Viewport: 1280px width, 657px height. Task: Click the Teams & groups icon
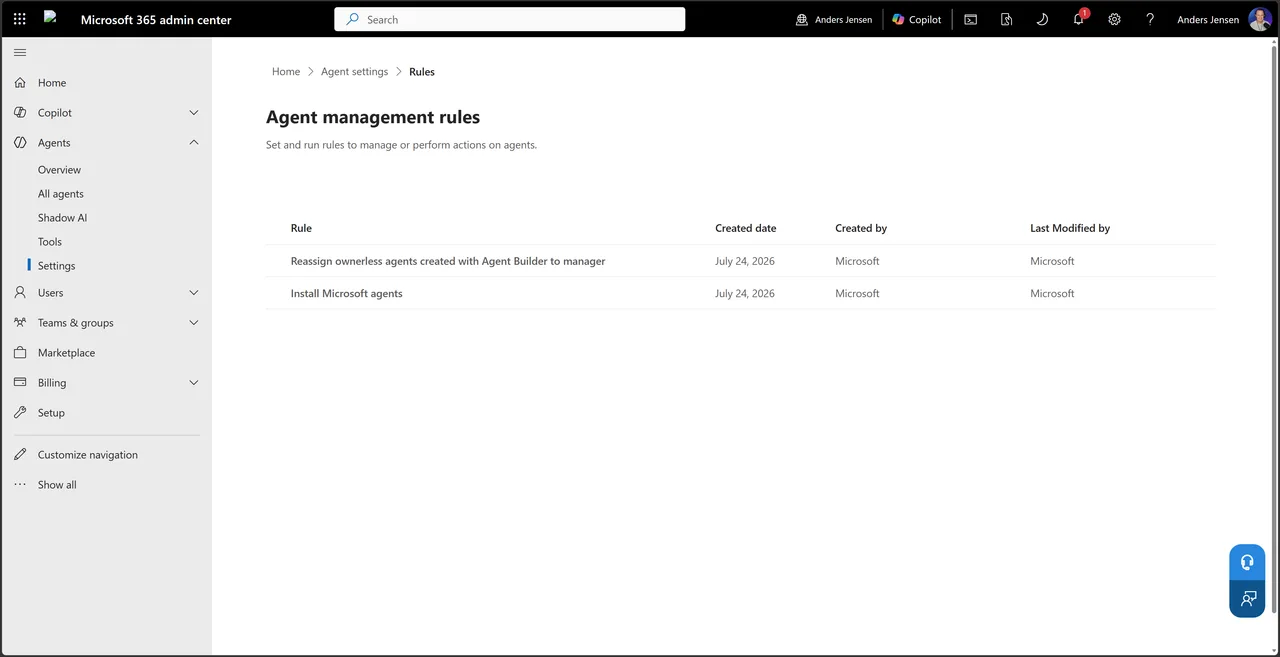[x=20, y=323]
